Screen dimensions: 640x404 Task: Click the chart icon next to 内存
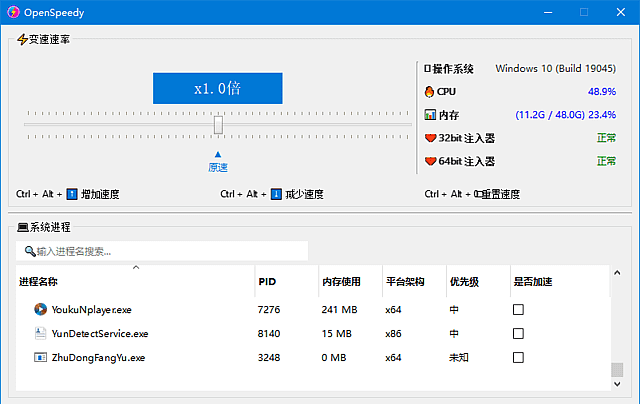pyautogui.click(x=430, y=115)
